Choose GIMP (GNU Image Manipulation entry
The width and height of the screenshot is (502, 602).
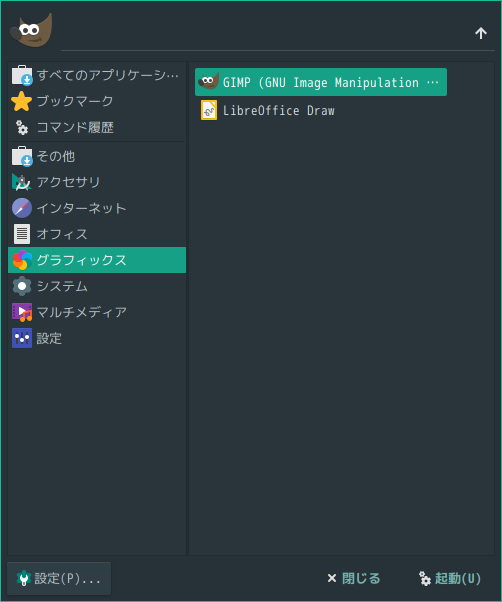pyautogui.click(x=321, y=82)
